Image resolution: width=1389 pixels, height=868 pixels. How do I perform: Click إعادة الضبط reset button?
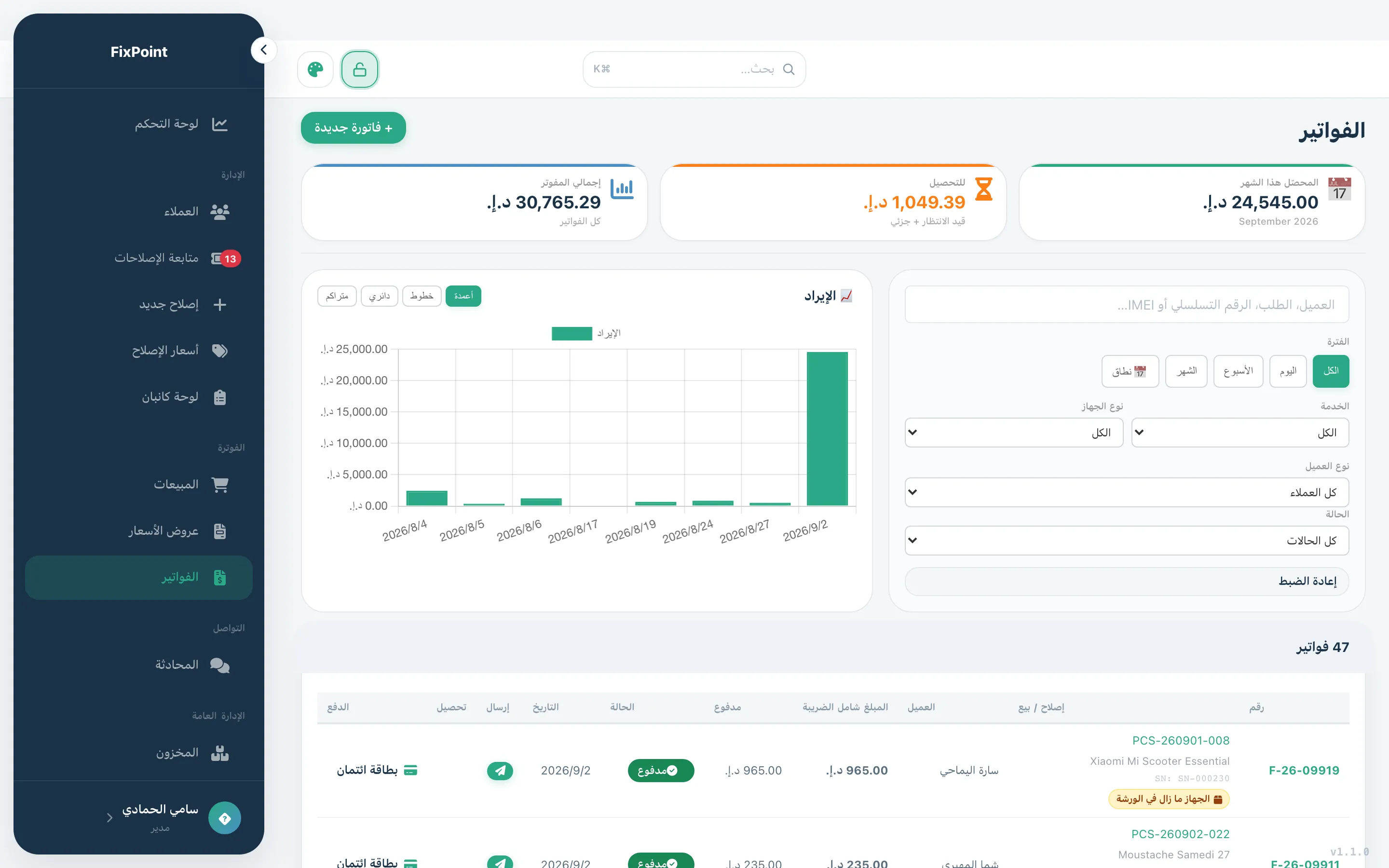(x=1127, y=582)
